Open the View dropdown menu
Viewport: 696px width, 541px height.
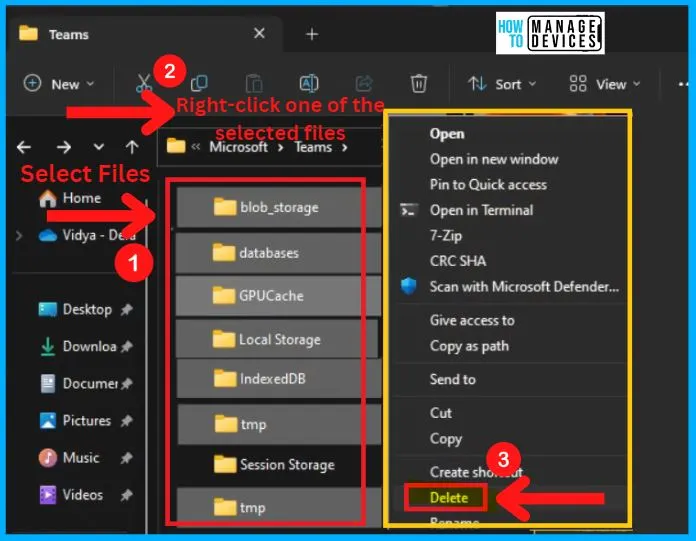point(598,84)
